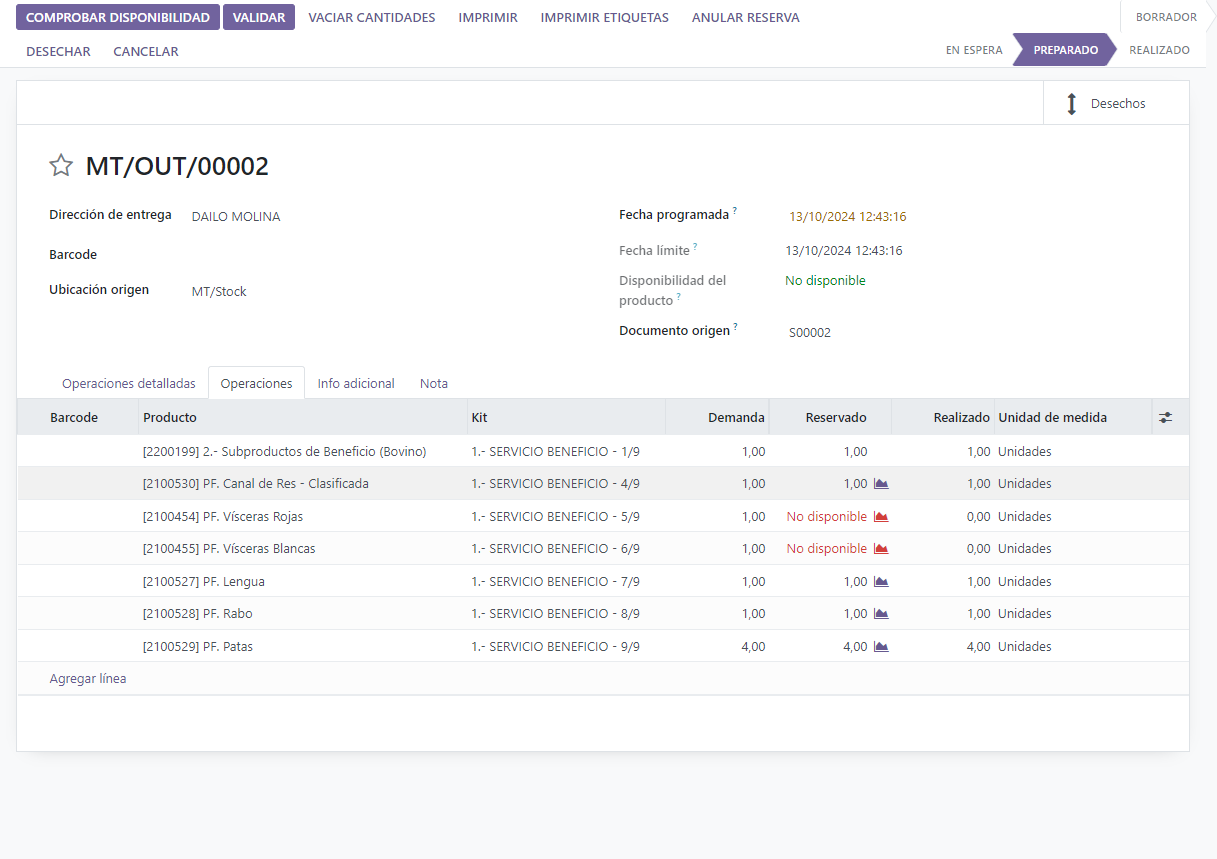Open forecast chart icon for PF. Rabo
This screenshot has width=1217, height=859.
point(881,614)
